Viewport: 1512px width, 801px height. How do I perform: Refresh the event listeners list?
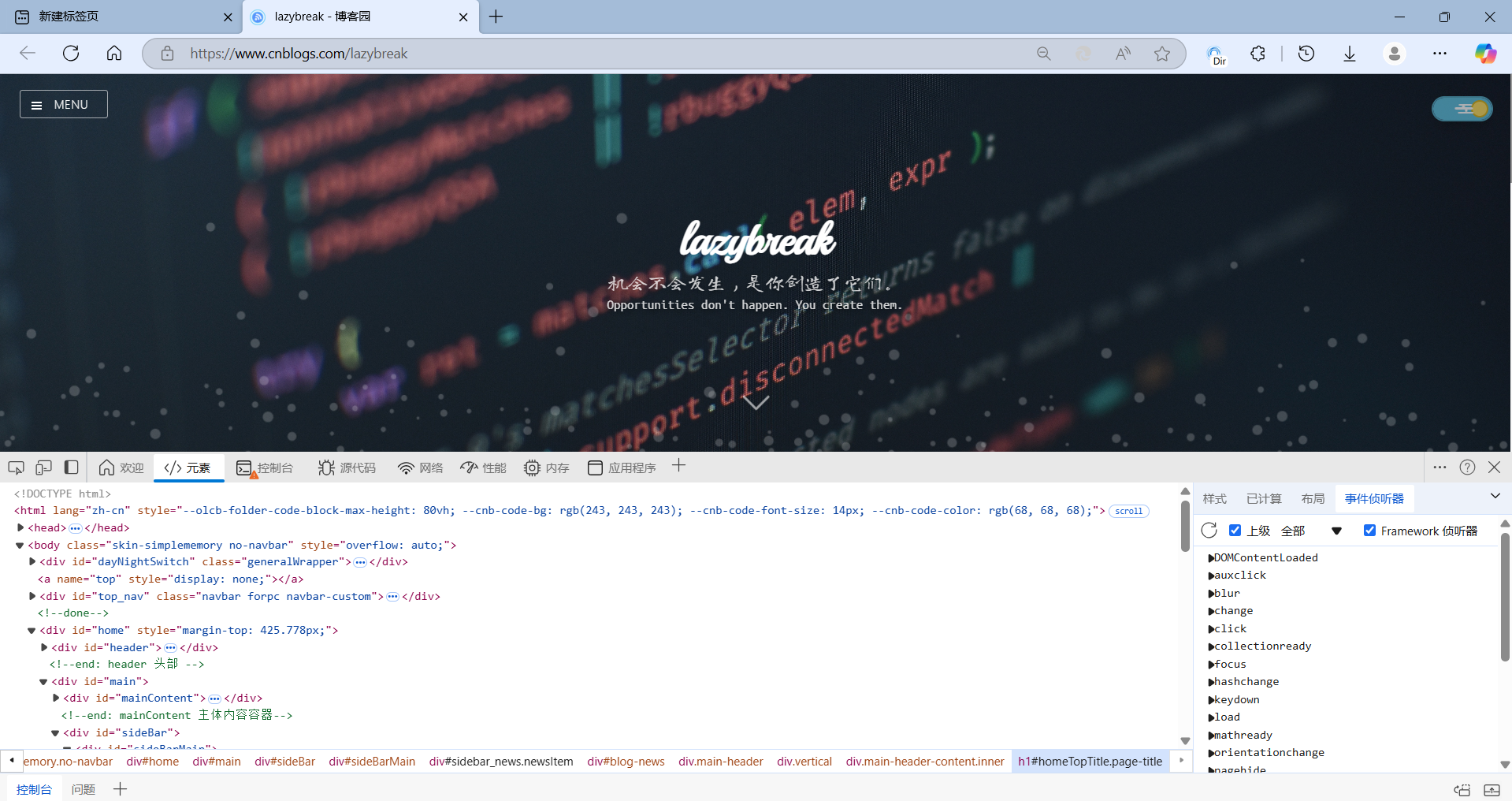pyautogui.click(x=1209, y=531)
